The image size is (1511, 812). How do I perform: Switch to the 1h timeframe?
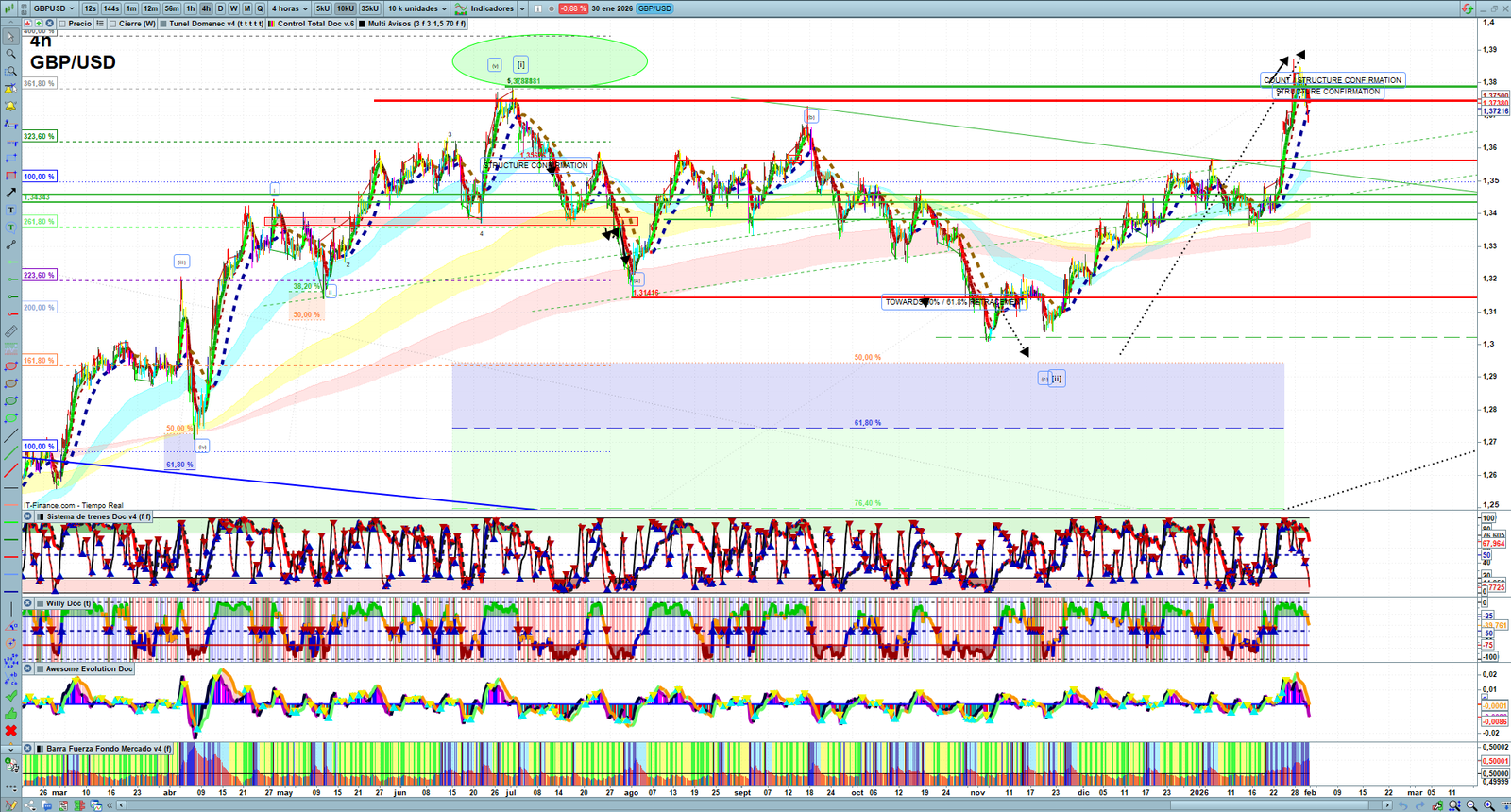(190, 8)
